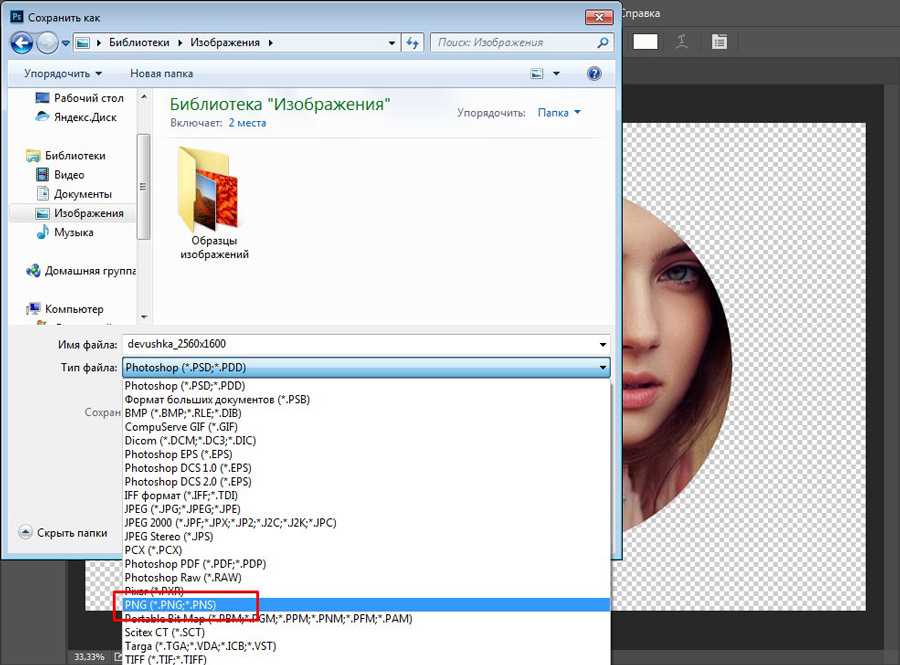Choose Photoshop EPS (*.EPS) format option
Viewport: 900px width, 665px height.
pyautogui.click(x=366, y=454)
